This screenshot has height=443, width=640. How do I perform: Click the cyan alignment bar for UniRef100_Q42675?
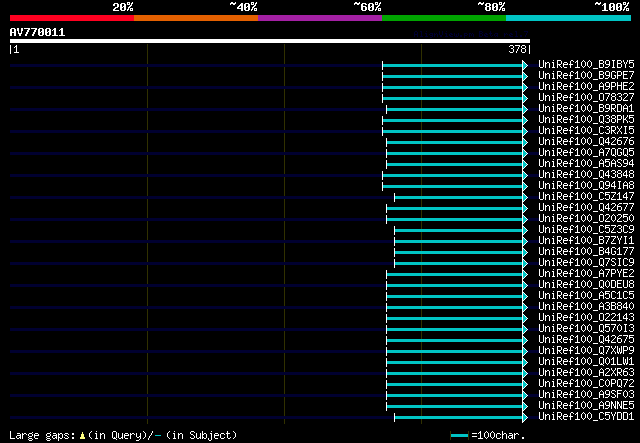[x=457, y=341]
